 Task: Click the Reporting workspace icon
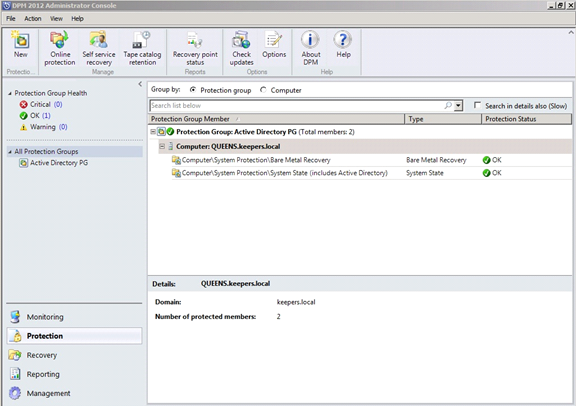coord(15,374)
